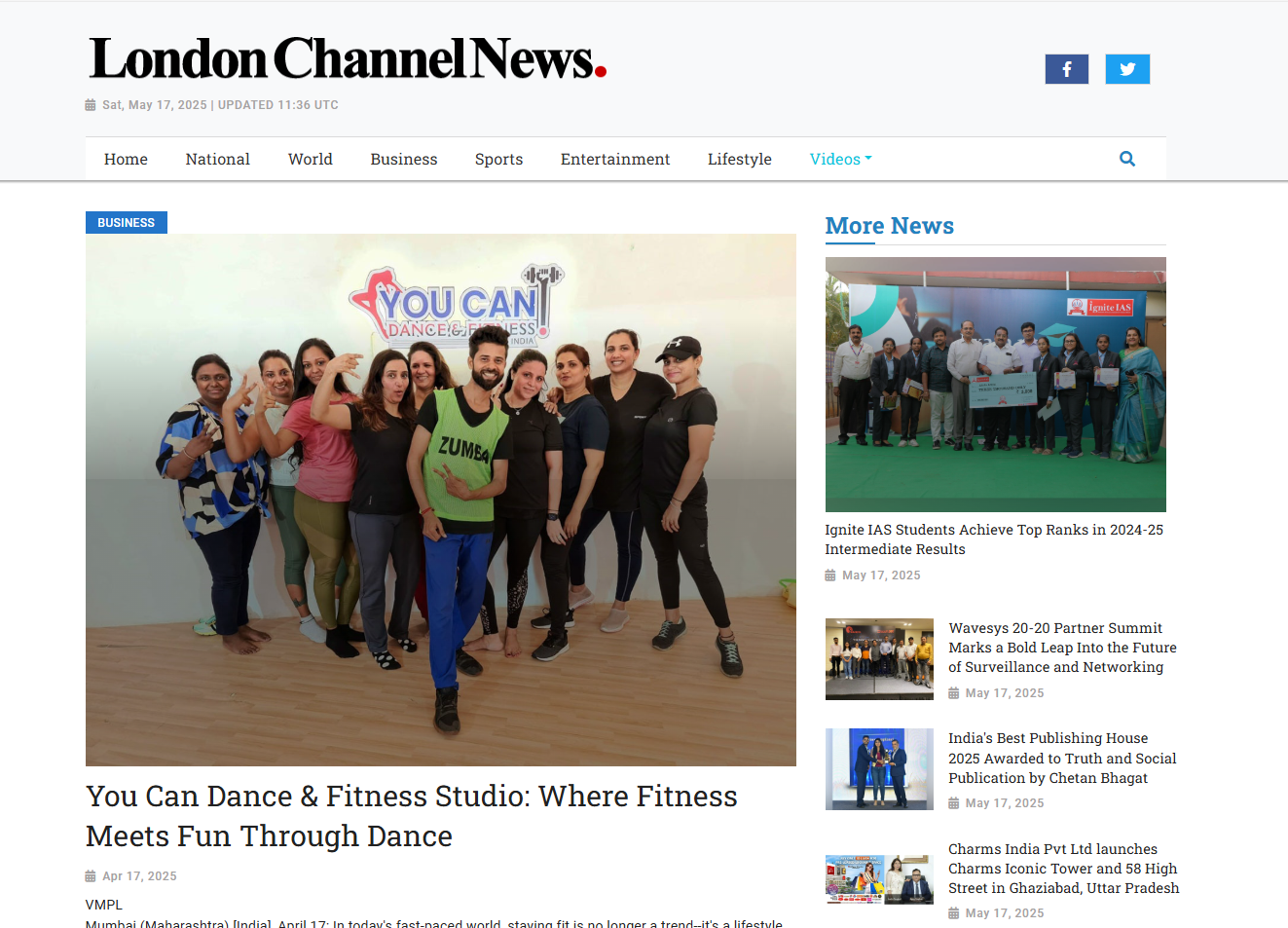Click calendar icon under India's Best Publishing headline
The width and height of the screenshot is (1288, 928).
coord(954,803)
